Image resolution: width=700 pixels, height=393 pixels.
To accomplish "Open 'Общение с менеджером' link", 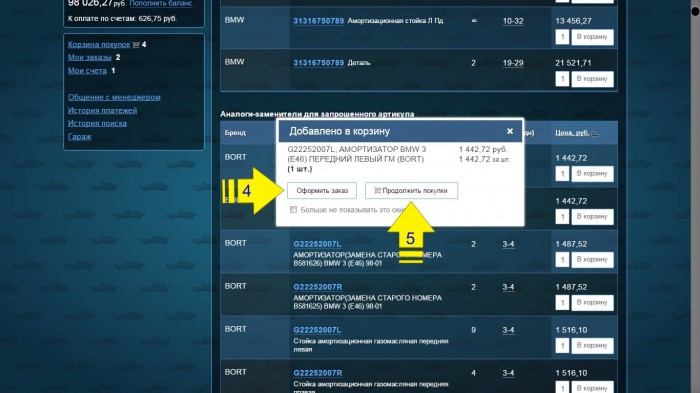I will coord(114,97).
